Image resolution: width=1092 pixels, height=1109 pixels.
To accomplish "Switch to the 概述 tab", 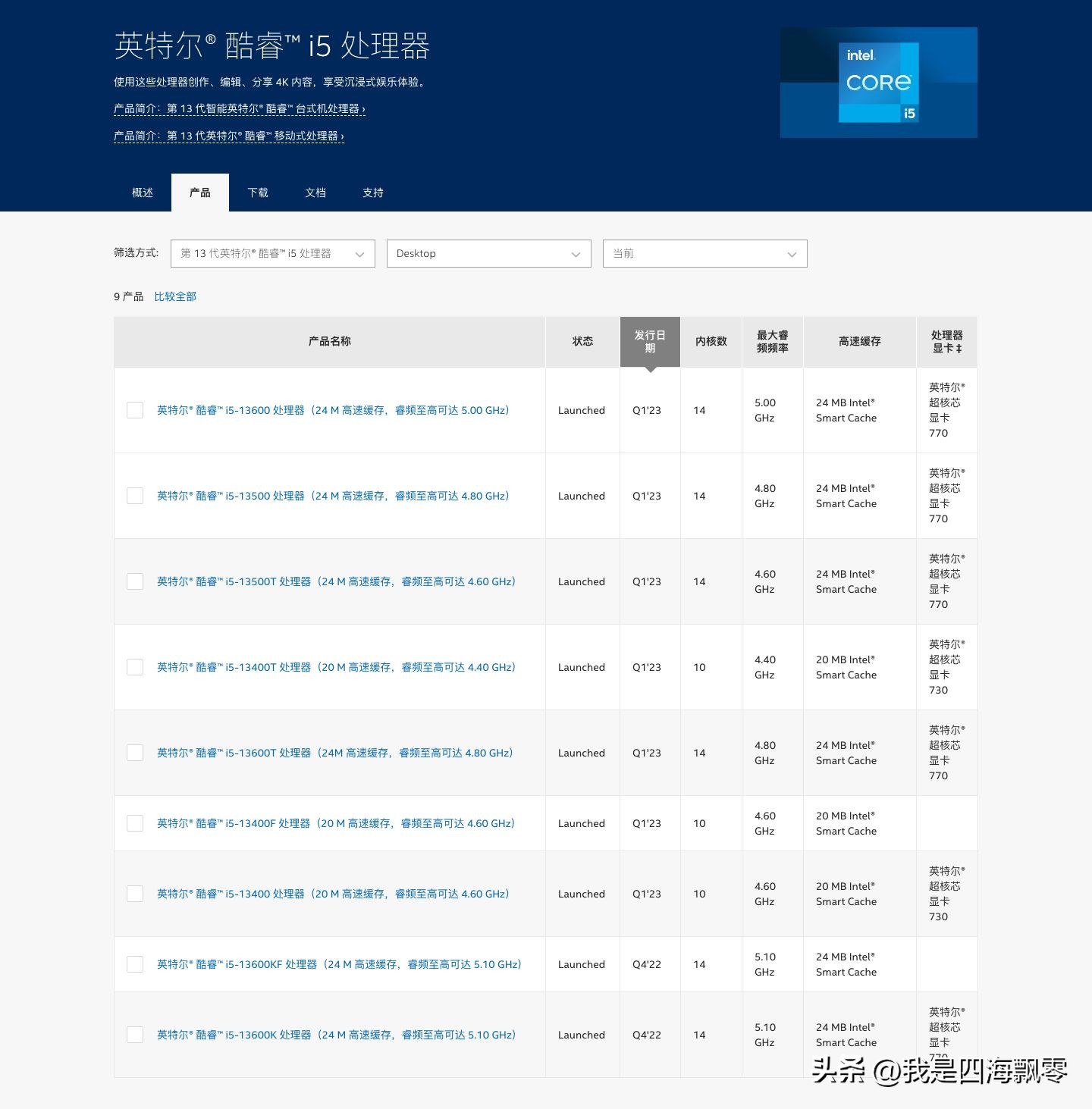I will 142,193.
